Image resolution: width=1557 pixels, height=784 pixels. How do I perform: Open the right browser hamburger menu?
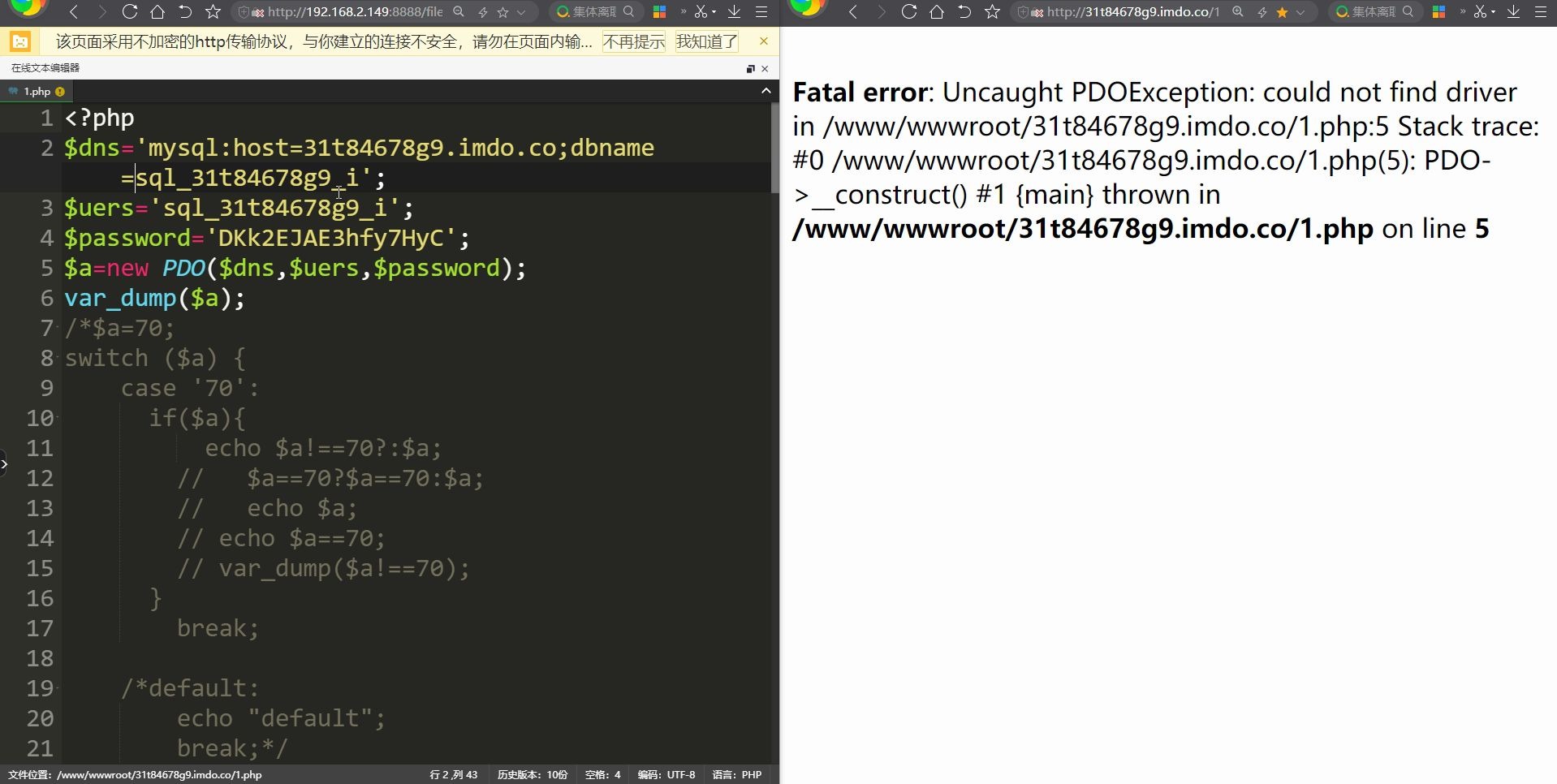click(x=1540, y=11)
